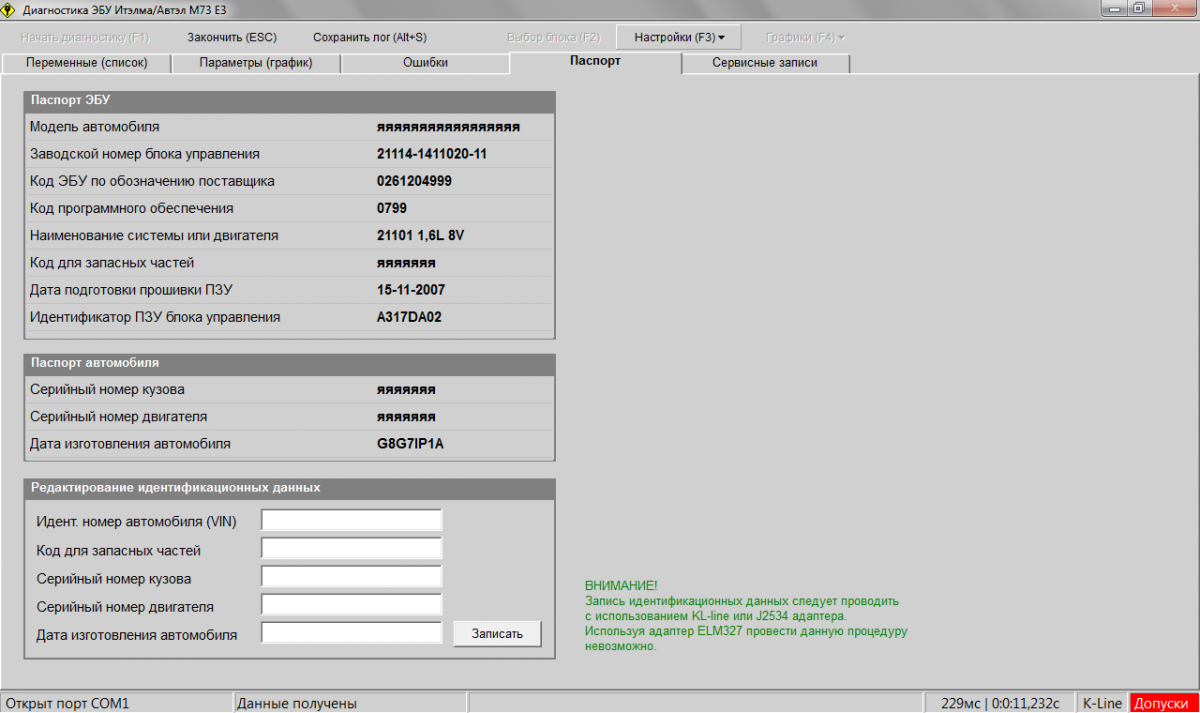The height and width of the screenshot is (713, 1200).
Task: Click the Открыт порт COM1 status panel
Action: coord(116,703)
